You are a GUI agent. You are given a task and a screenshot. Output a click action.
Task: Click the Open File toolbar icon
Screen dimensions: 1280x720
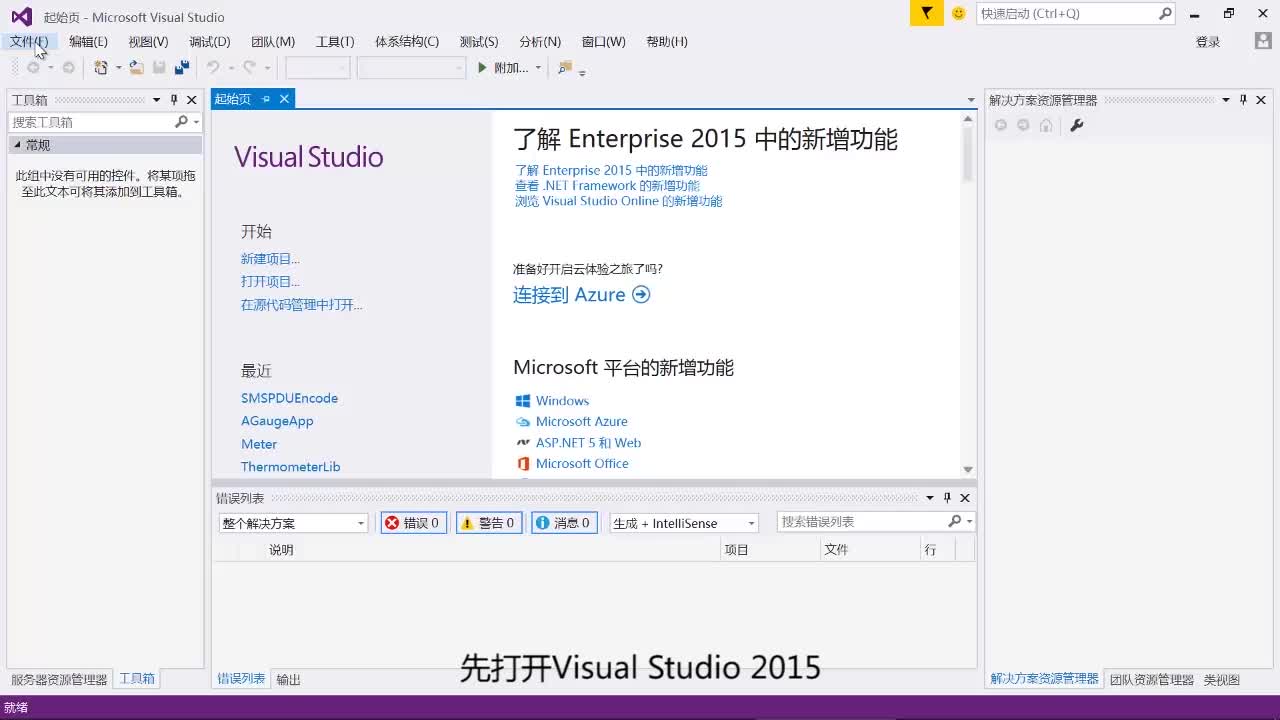point(137,68)
